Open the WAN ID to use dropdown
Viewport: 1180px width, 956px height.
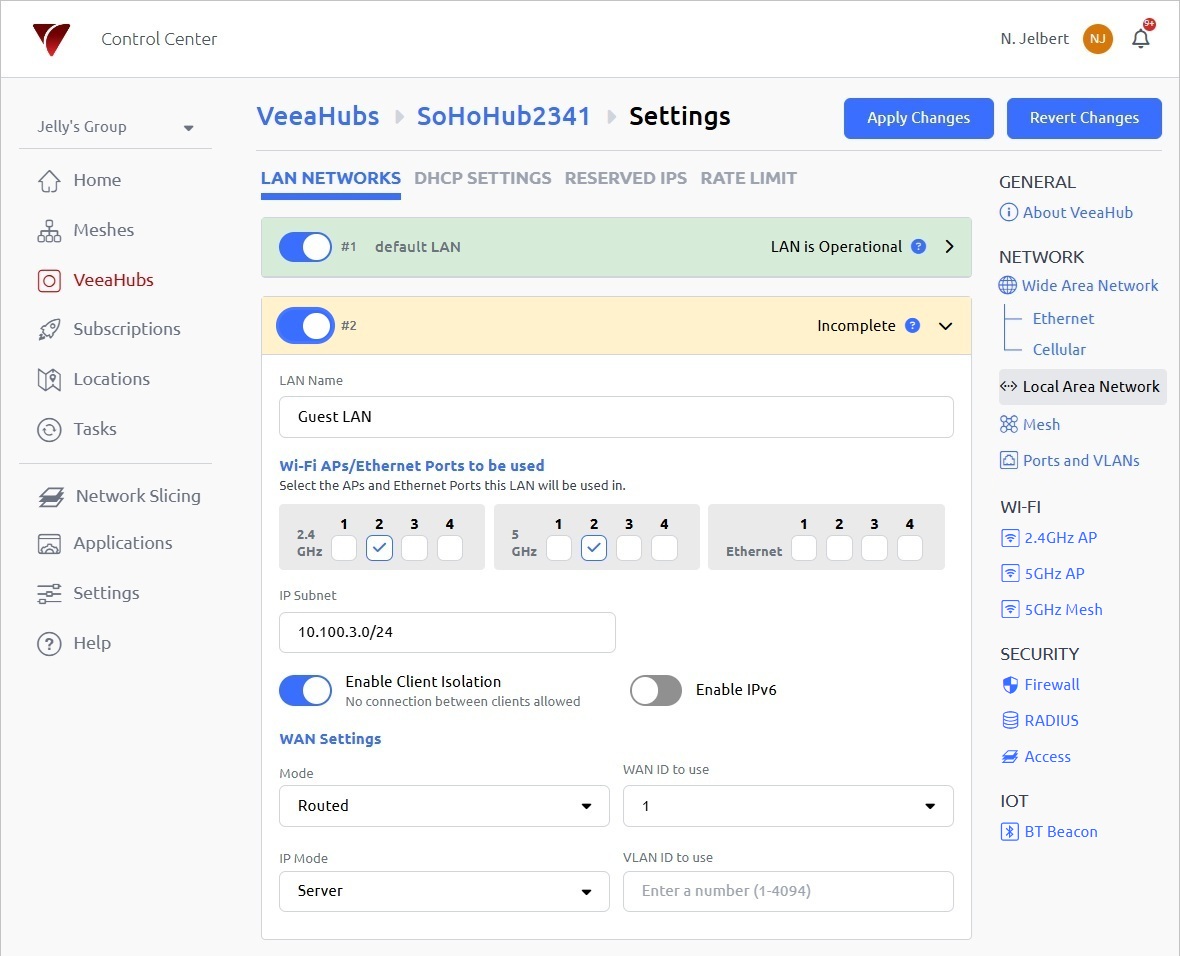click(x=788, y=805)
